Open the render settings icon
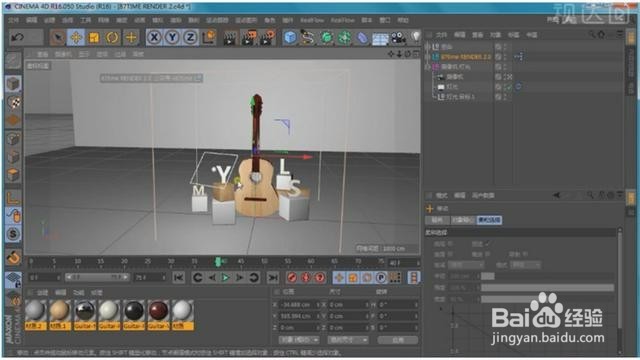 pos(267,38)
